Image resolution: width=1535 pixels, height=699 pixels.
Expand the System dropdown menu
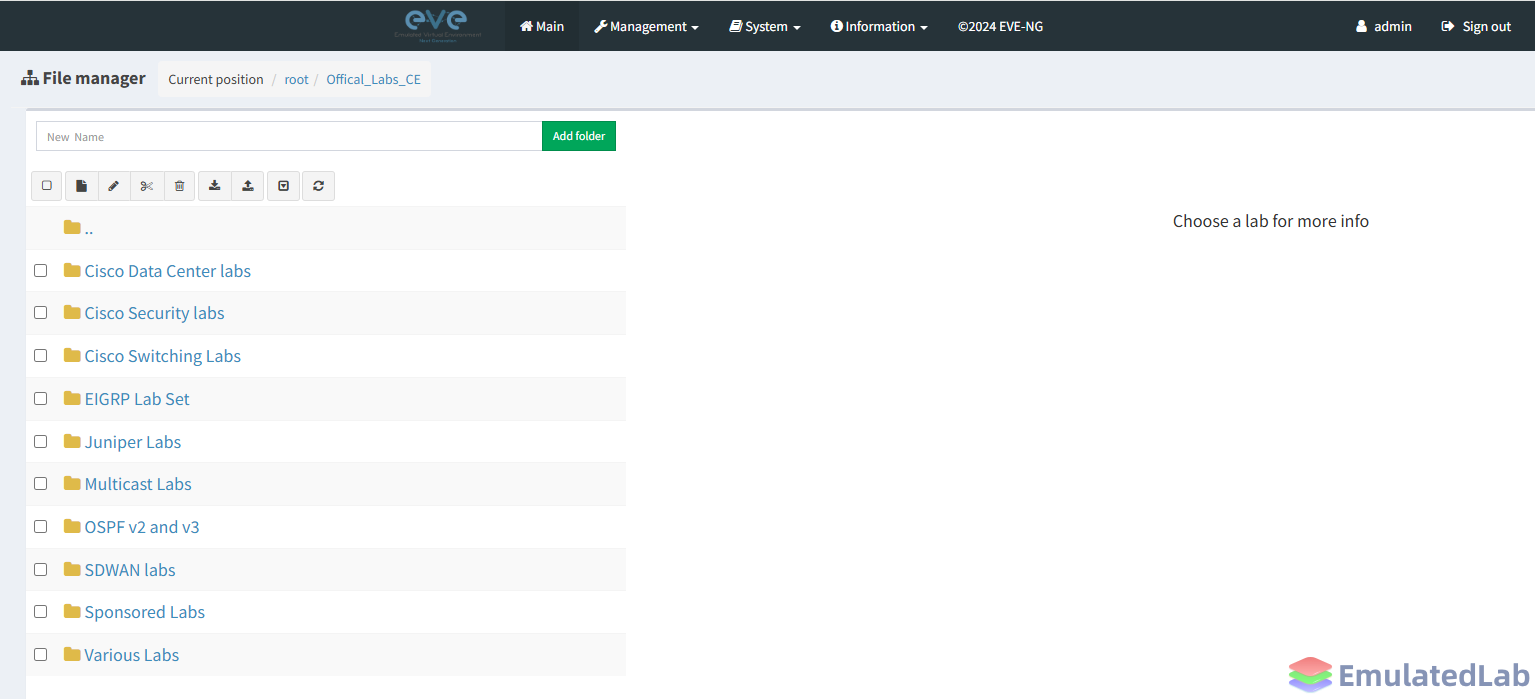(765, 26)
